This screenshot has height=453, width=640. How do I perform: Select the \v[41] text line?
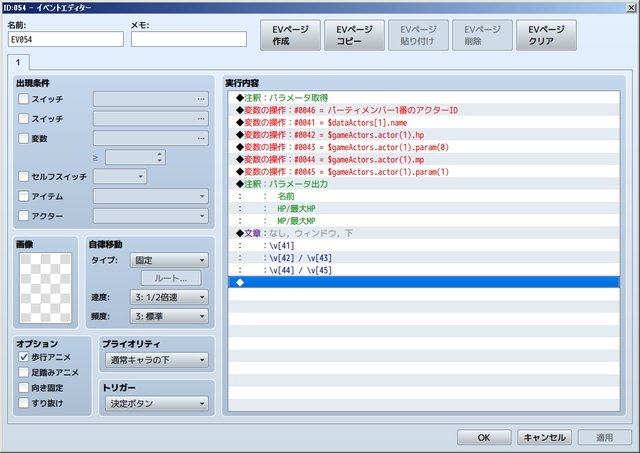click(424, 245)
